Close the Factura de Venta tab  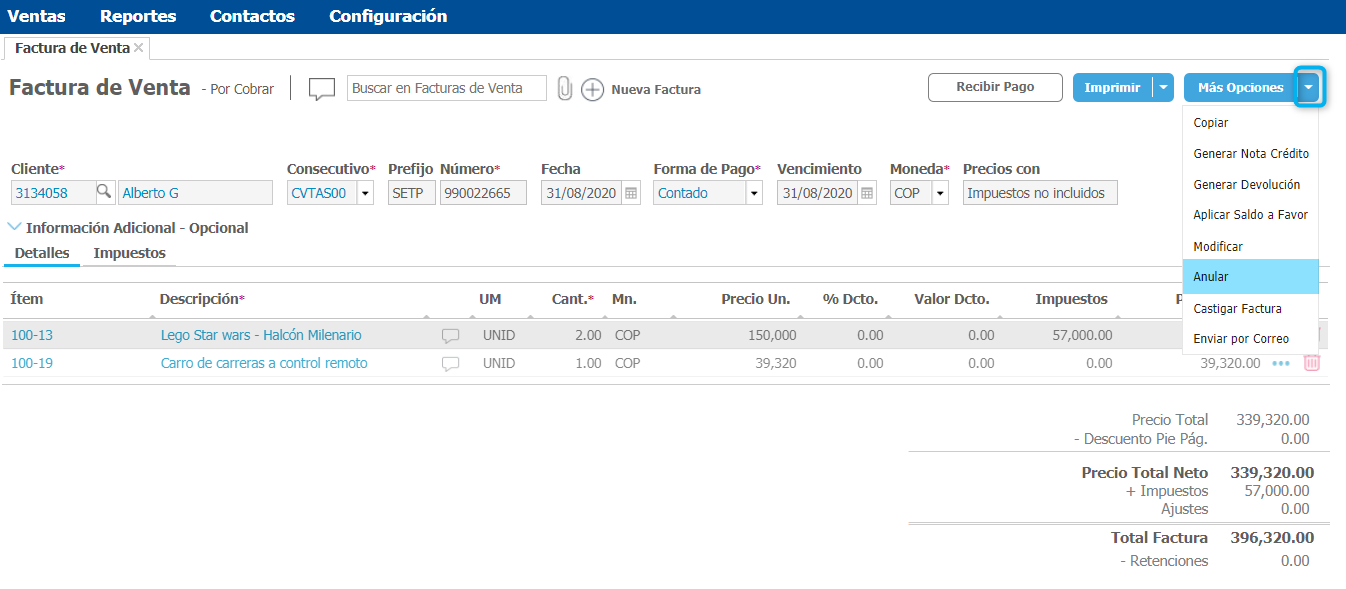click(139, 48)
